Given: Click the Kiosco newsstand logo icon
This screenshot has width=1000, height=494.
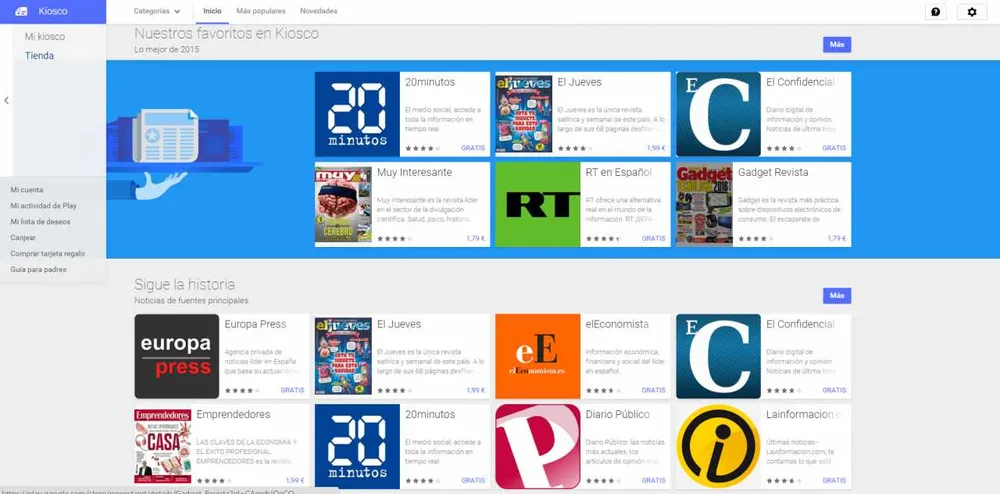Looking at the screenshot, I should coord(21,12).
